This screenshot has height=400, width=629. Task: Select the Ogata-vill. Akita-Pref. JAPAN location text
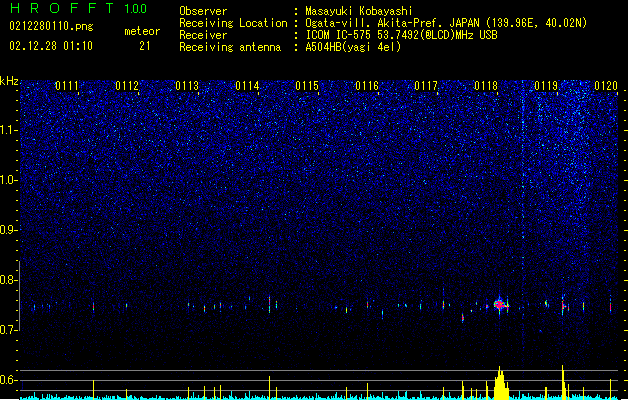coord(446,23)
